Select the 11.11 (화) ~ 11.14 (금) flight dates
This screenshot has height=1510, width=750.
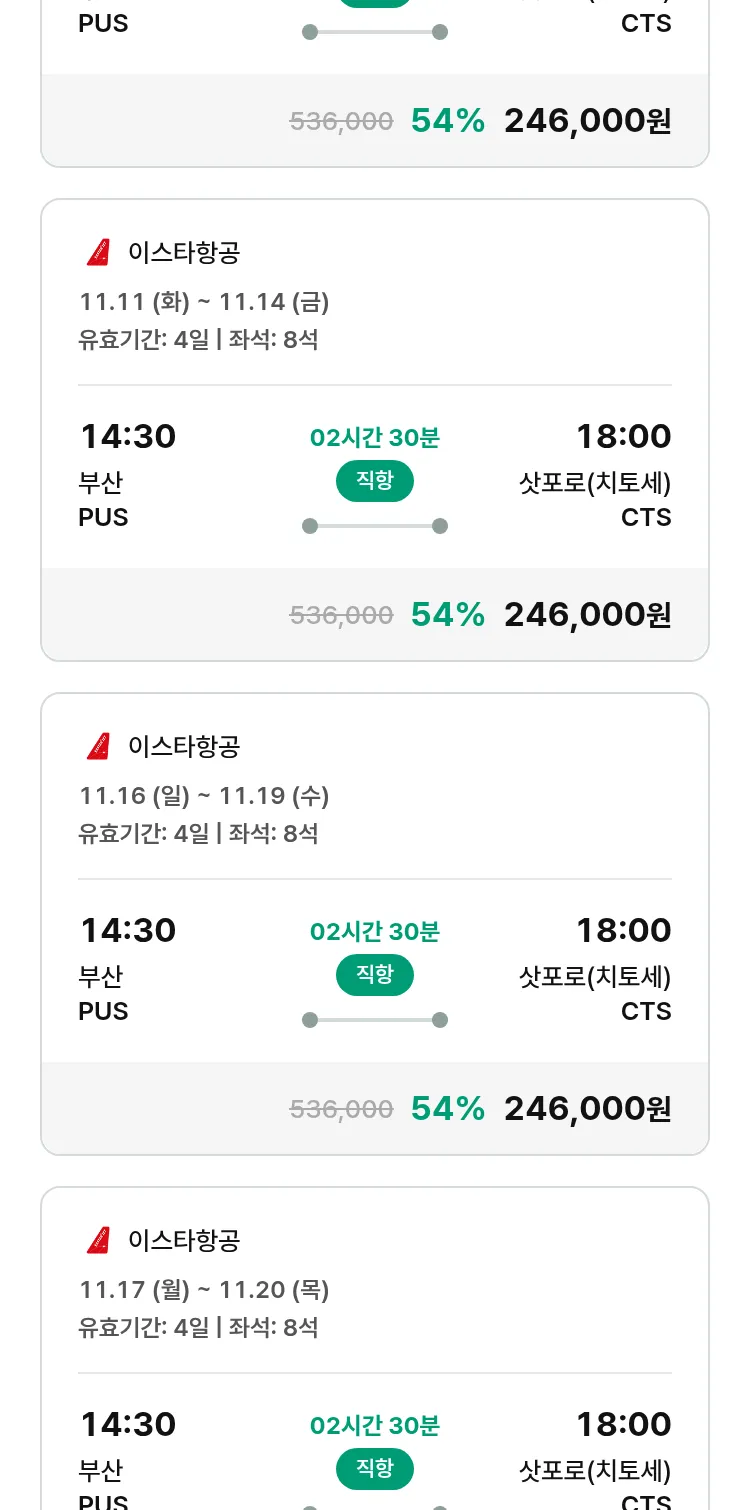(x=204, y=301)
